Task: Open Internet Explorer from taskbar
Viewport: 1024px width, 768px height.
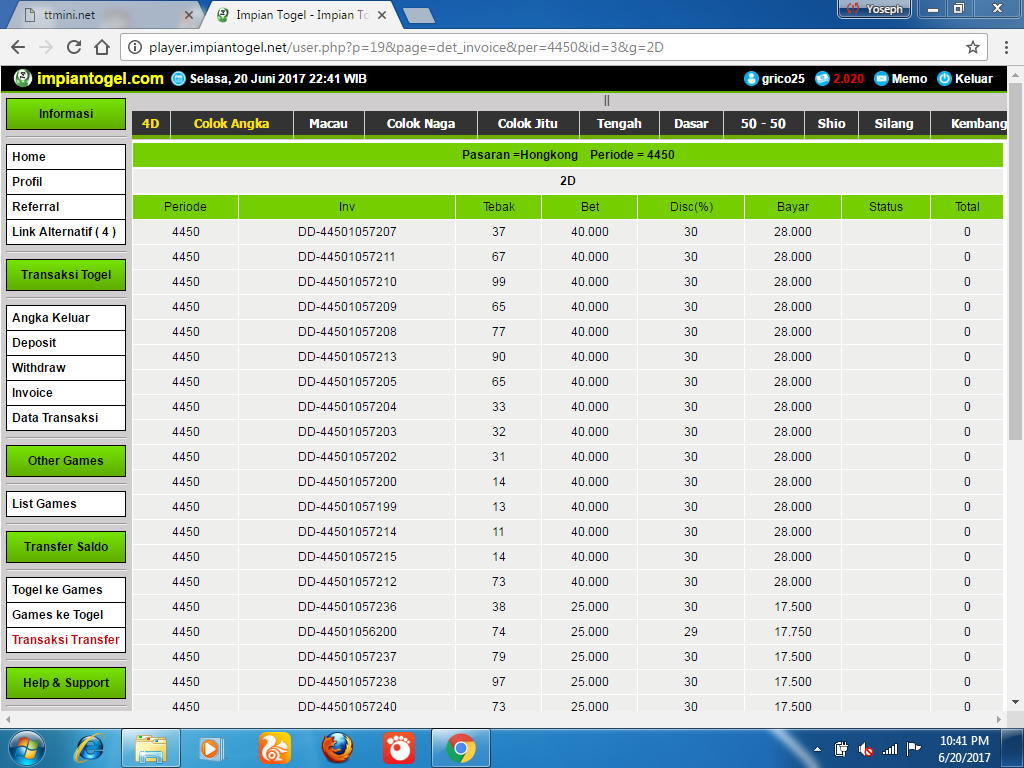Action: pyautogui.click(x=89, y=747)
